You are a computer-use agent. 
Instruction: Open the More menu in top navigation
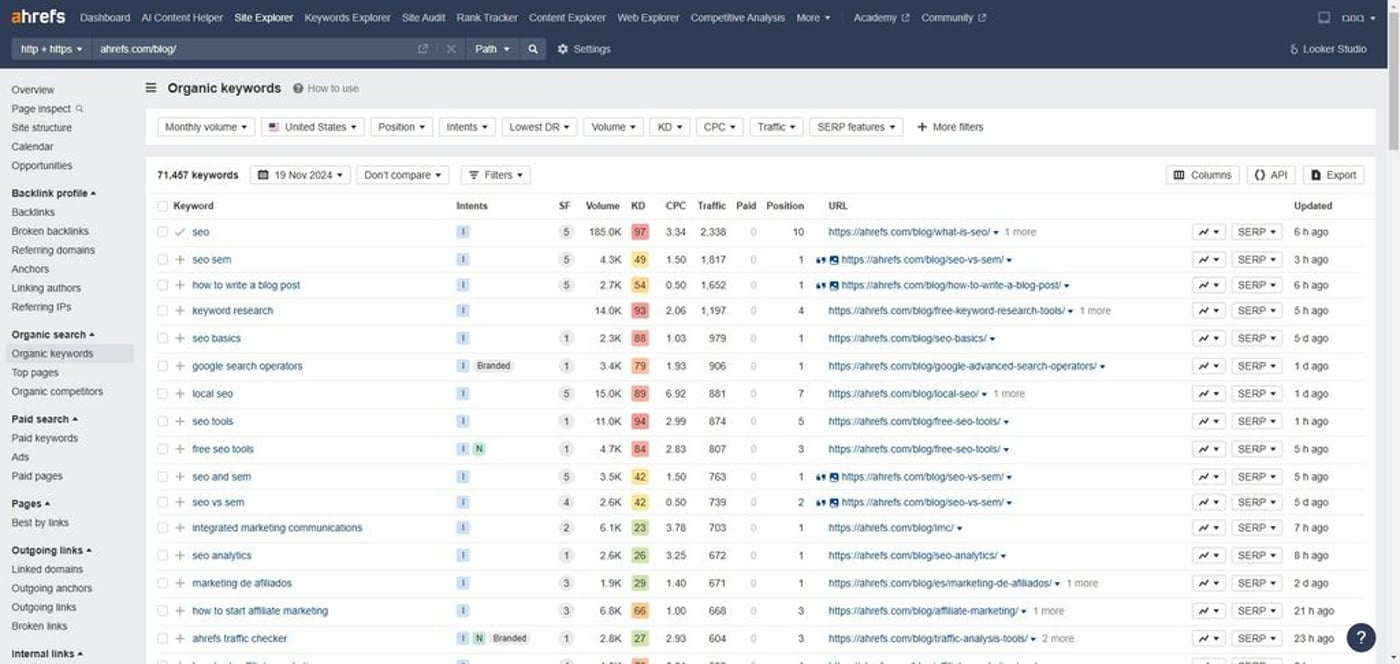[813, 17]
